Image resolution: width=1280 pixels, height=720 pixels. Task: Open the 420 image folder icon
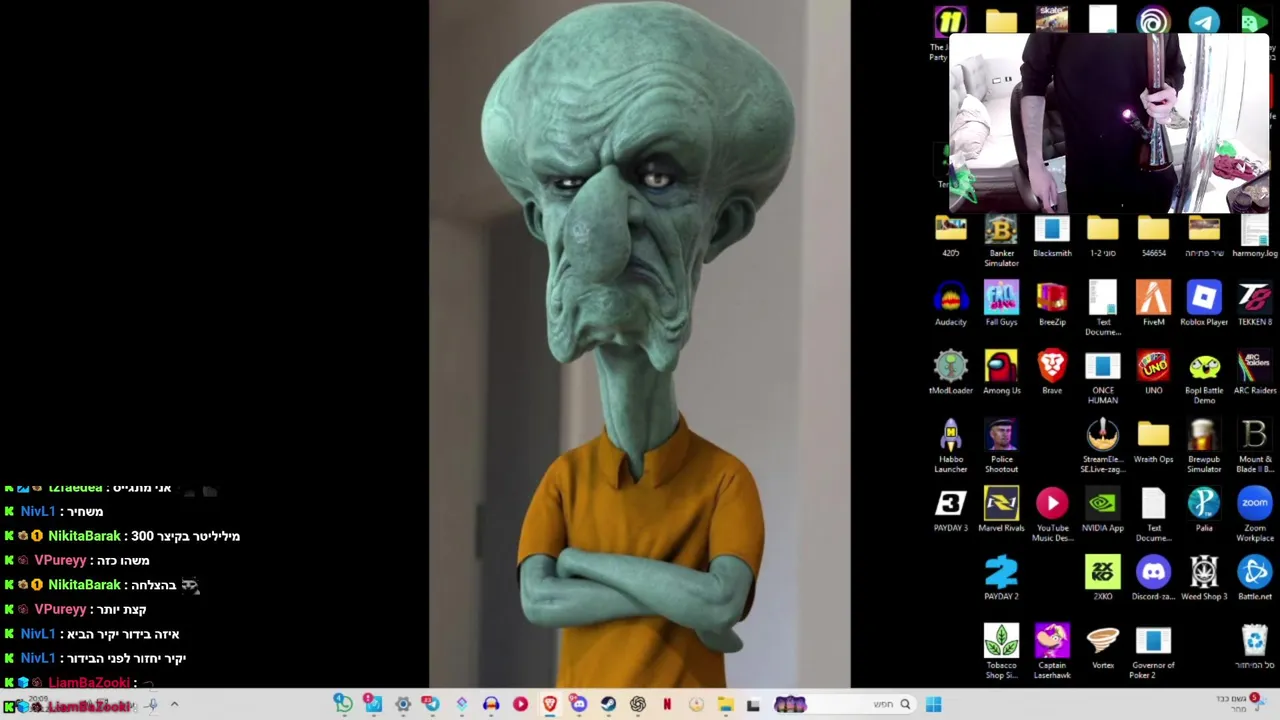pos(950,237)
